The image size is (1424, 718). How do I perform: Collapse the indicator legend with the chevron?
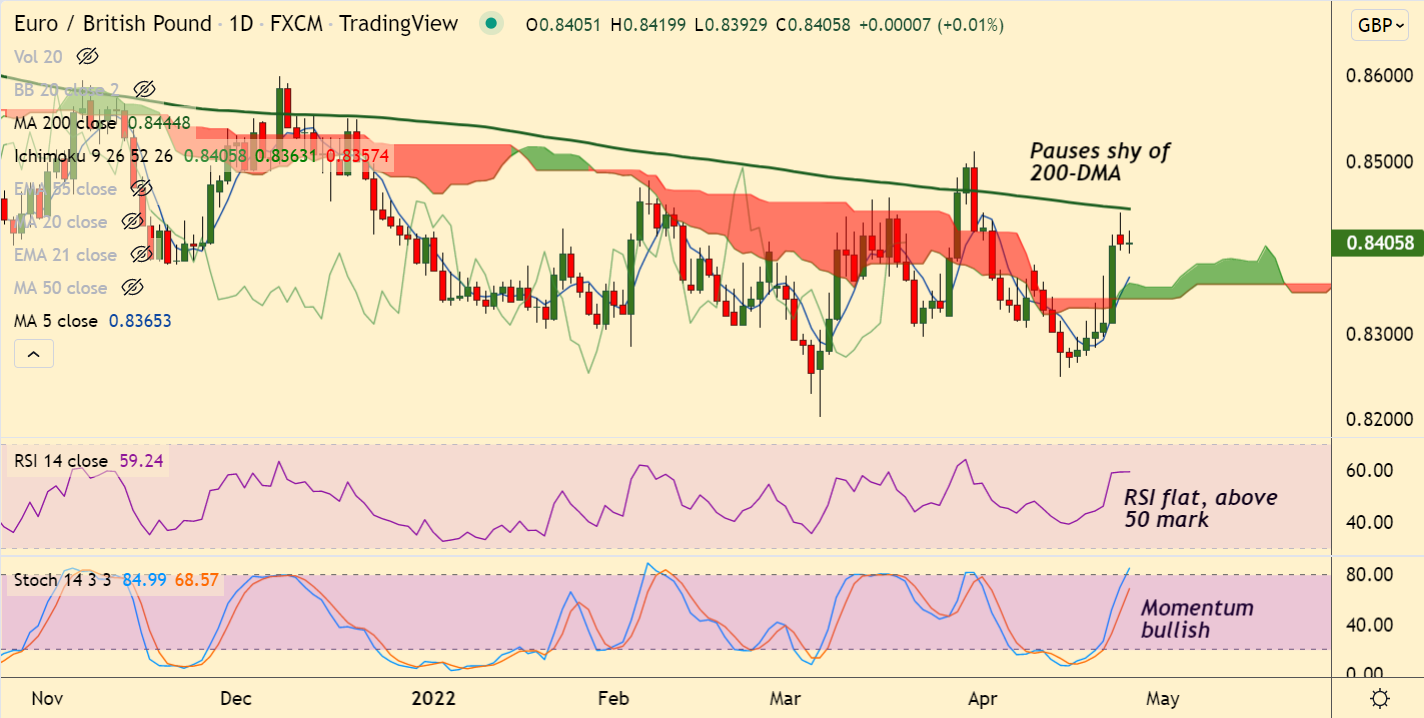coord(33,353)
